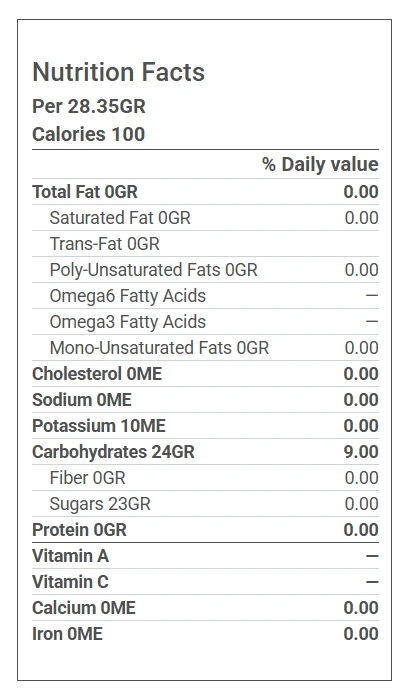Click the Omega6 Fatty Acids row
The height and width of the screenshot is (694, 408).
click(205, 296)
